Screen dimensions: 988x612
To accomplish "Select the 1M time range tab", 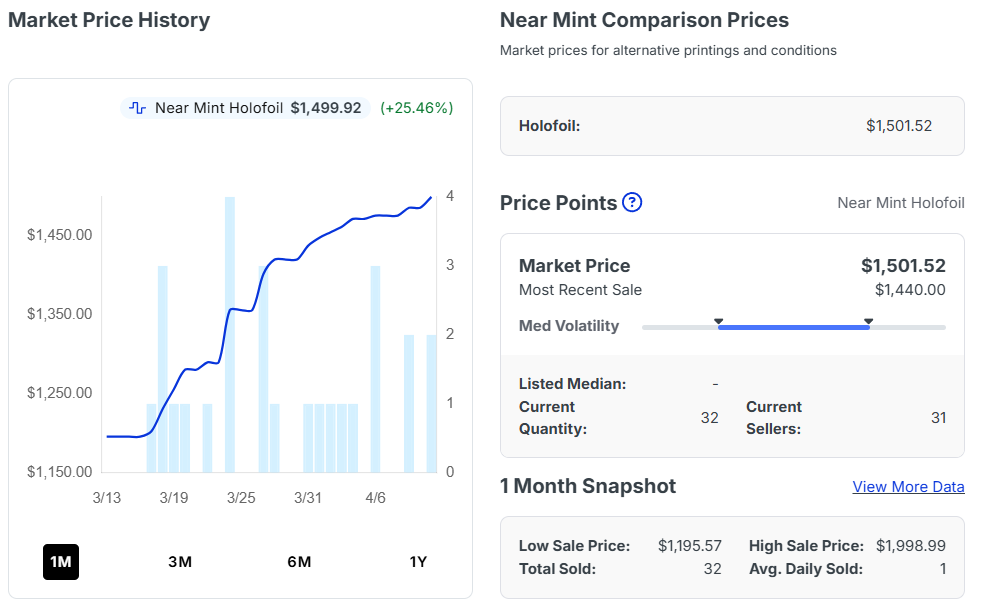I will [x=61, y=562].
